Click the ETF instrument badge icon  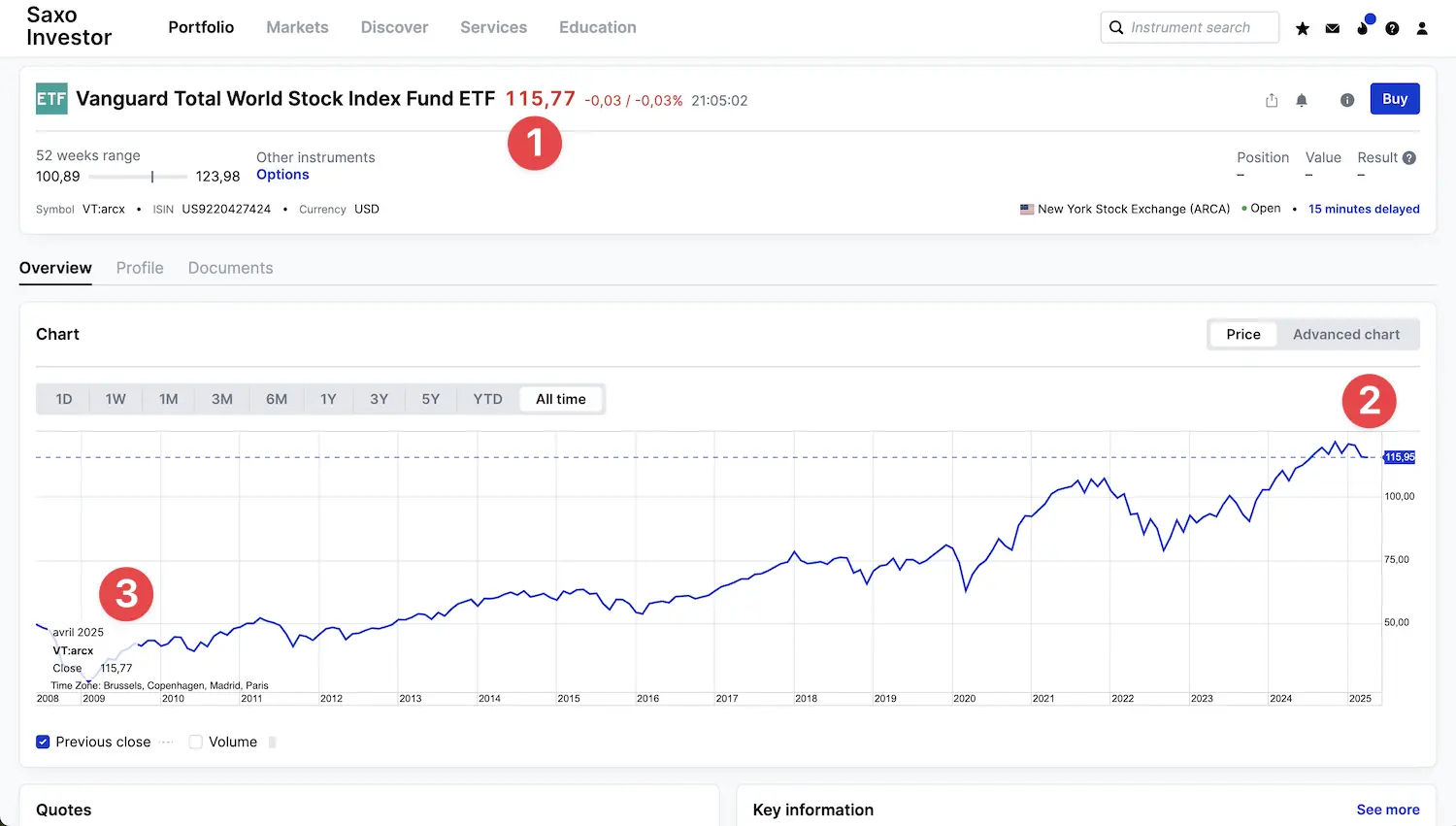pos(51,99)
